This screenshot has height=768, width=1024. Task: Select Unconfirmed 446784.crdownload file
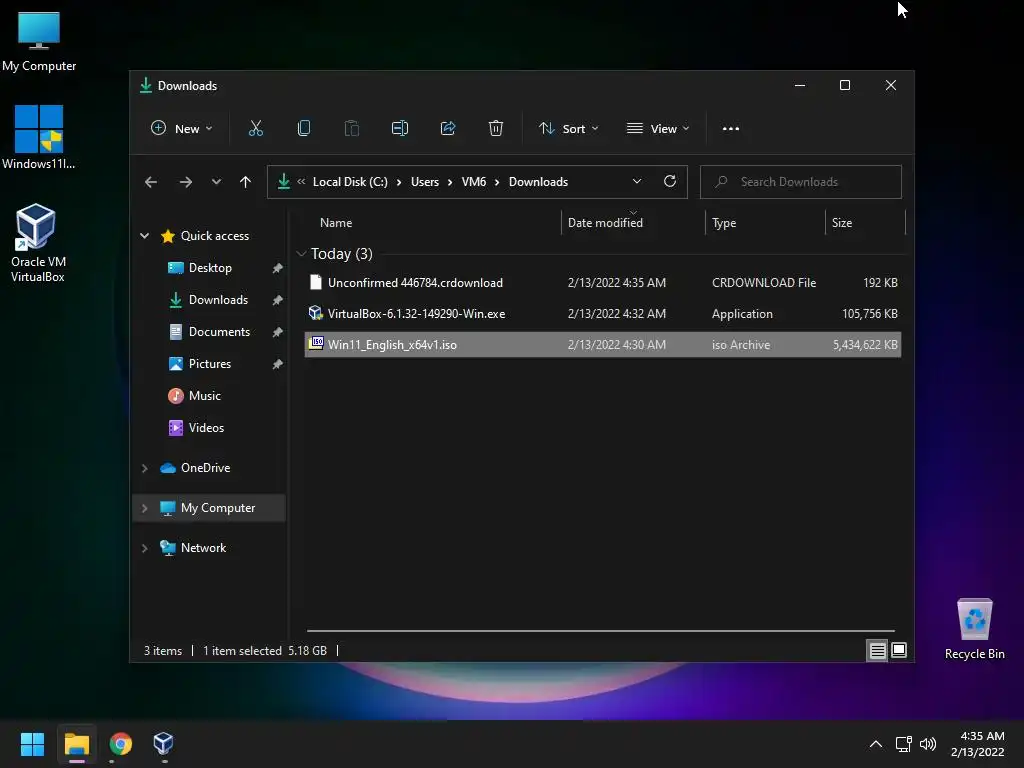pos(603,283)
